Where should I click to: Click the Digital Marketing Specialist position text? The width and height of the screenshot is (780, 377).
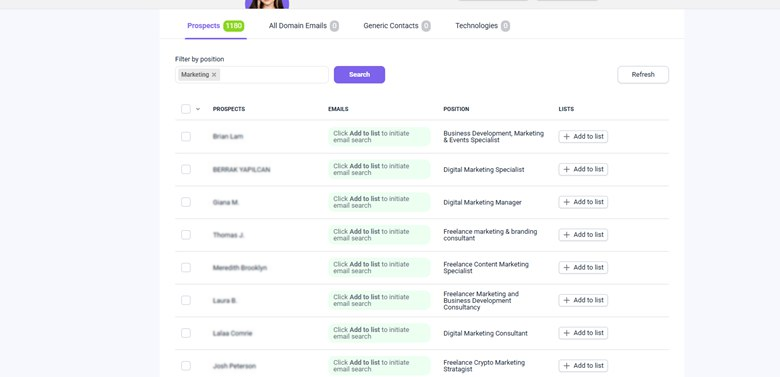(484, 170)
